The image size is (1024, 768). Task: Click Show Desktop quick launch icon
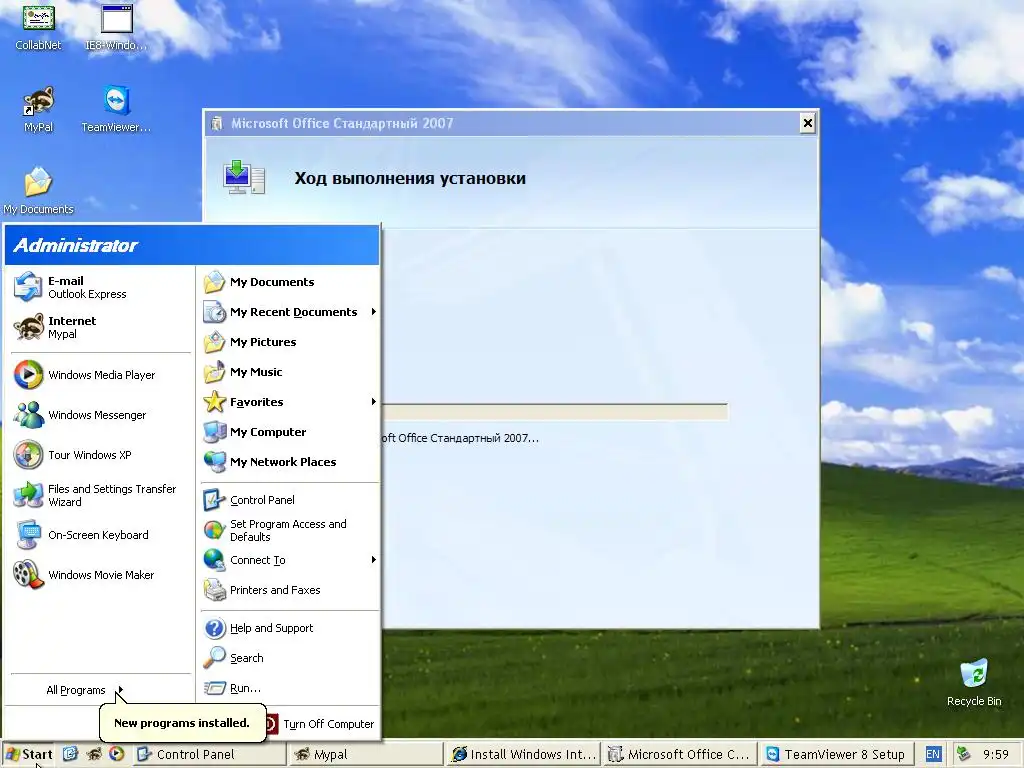point(71,754)
